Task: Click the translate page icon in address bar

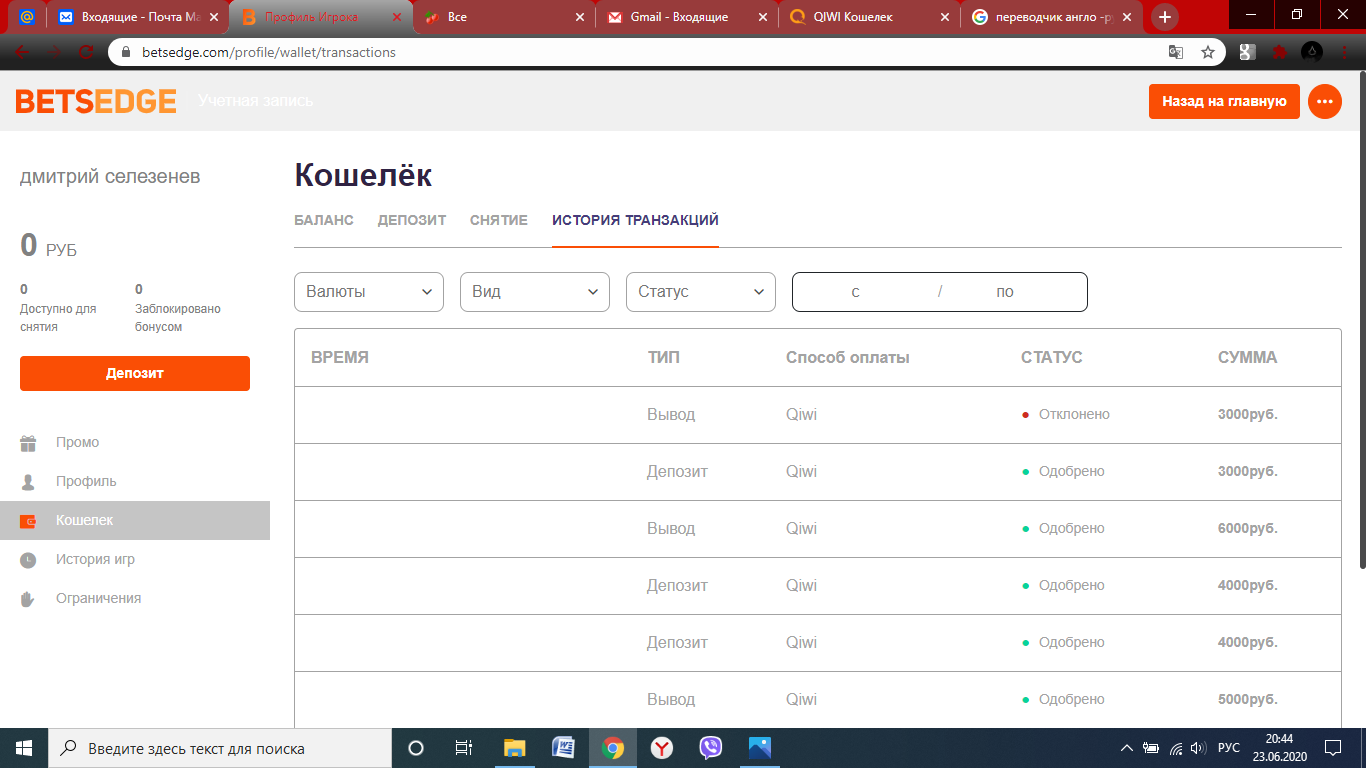Action: click(x=1176, y=52)
